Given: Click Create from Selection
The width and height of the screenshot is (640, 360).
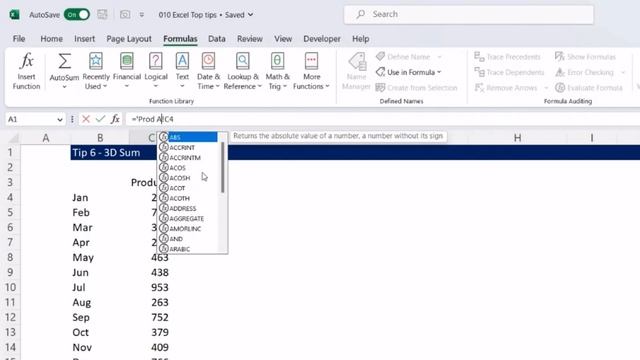Looking at the screenshot, I should coord(416,88).
